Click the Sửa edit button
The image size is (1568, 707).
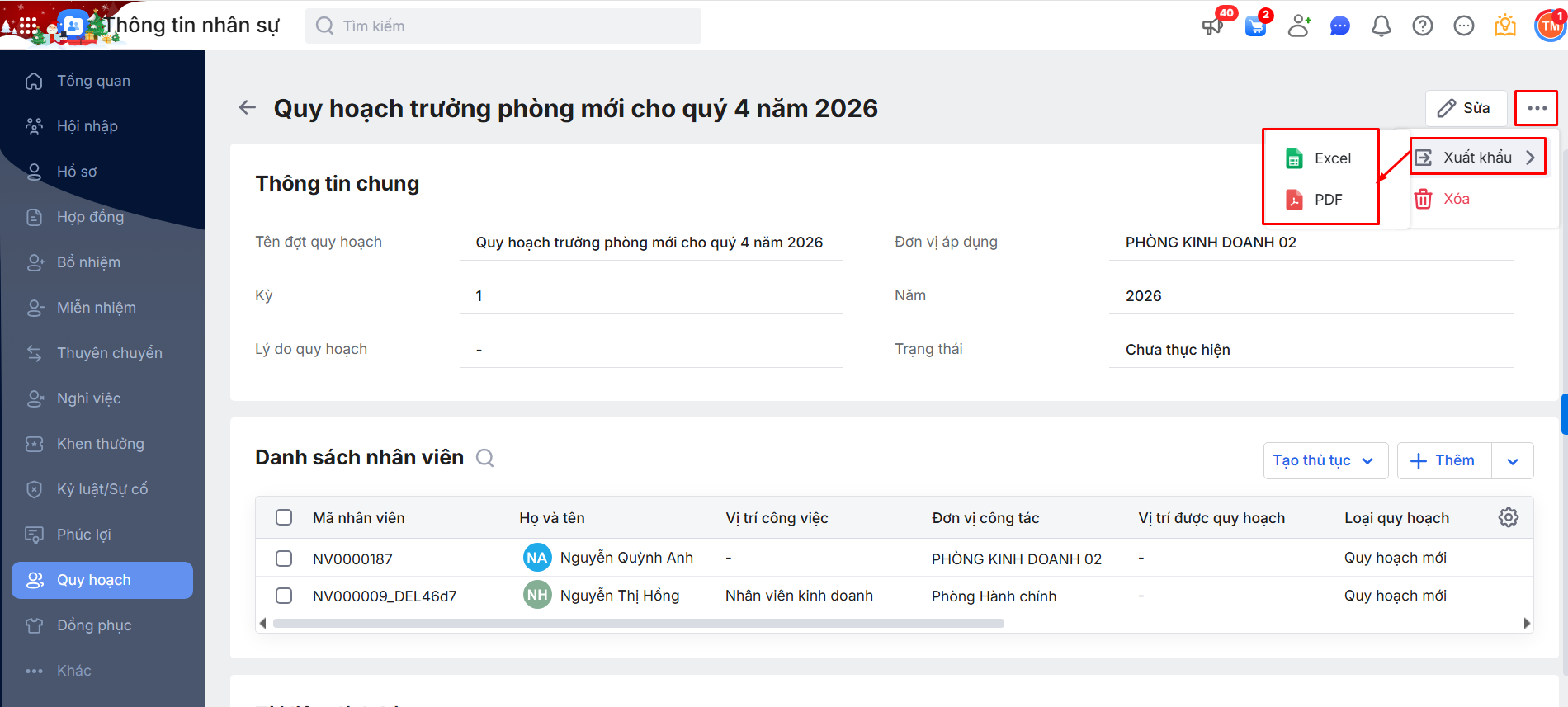pos(1465,108)
